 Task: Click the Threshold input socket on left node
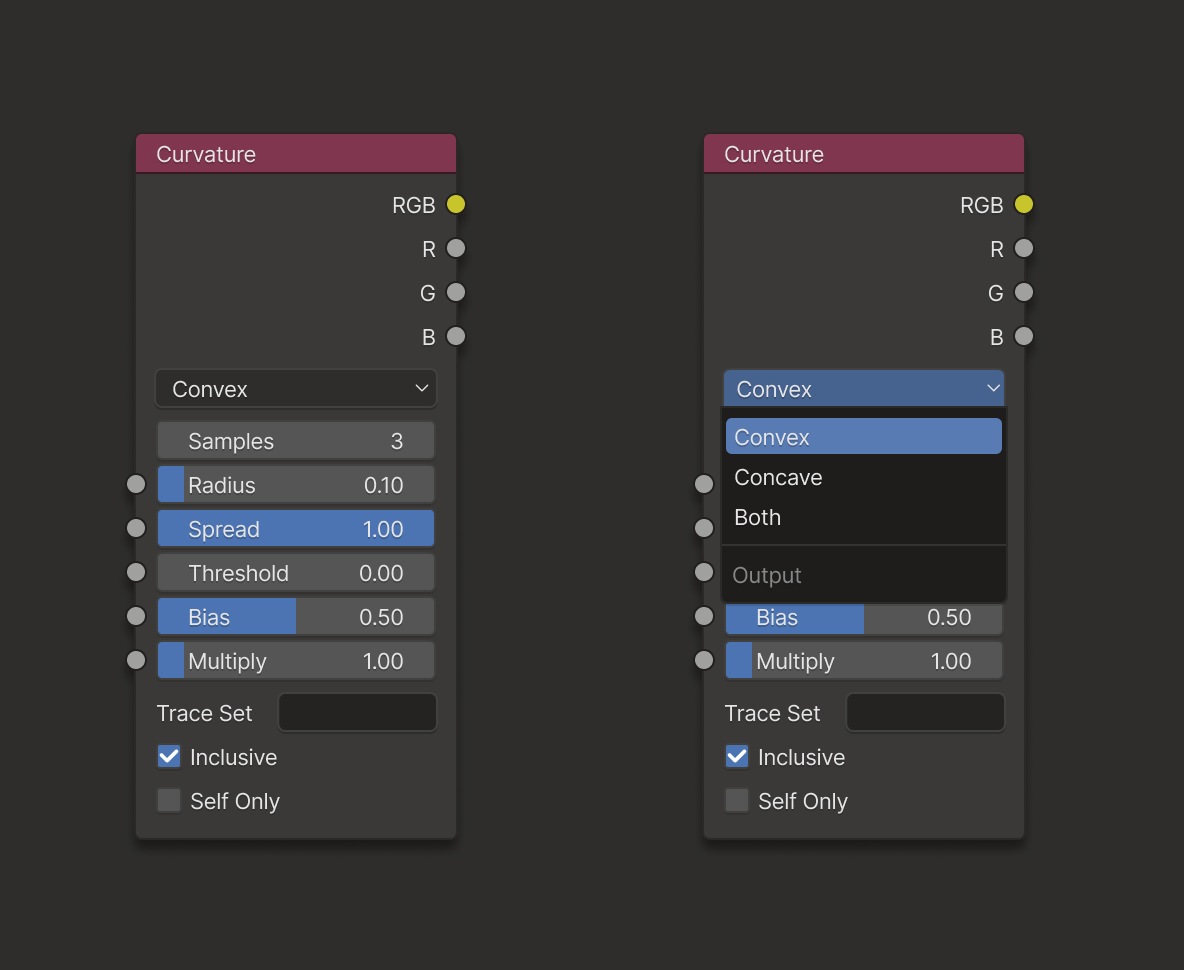pos(136,572)
